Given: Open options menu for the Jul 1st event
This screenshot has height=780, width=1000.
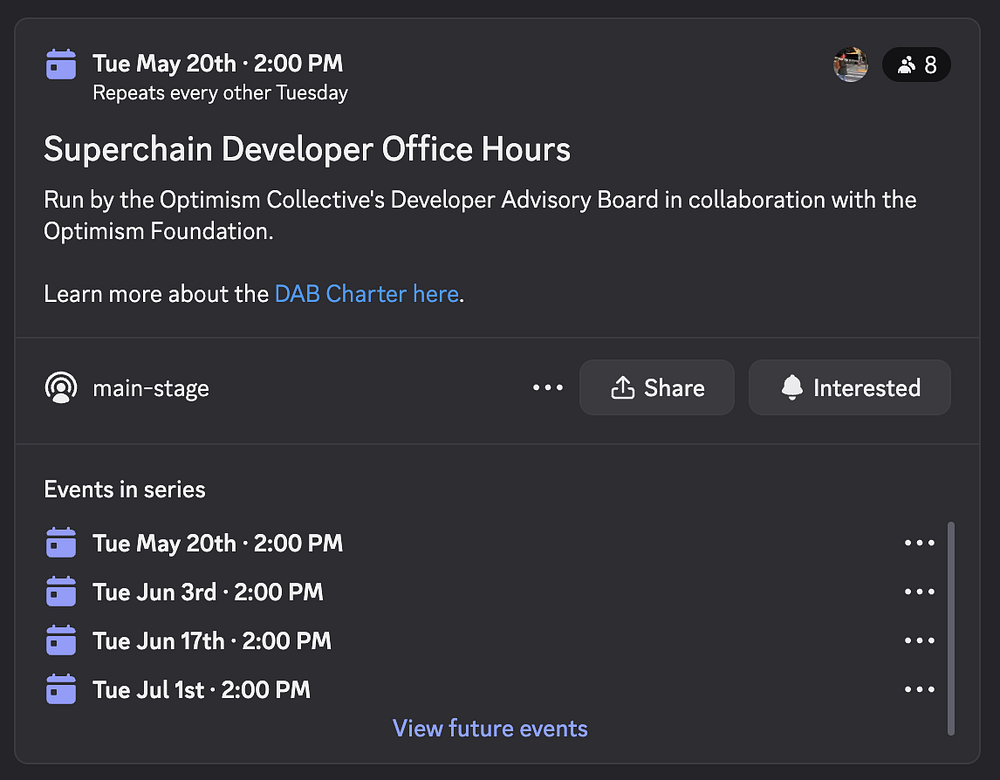Looking at the screenshot, I should pyautogui.click(x=919, y=690).
